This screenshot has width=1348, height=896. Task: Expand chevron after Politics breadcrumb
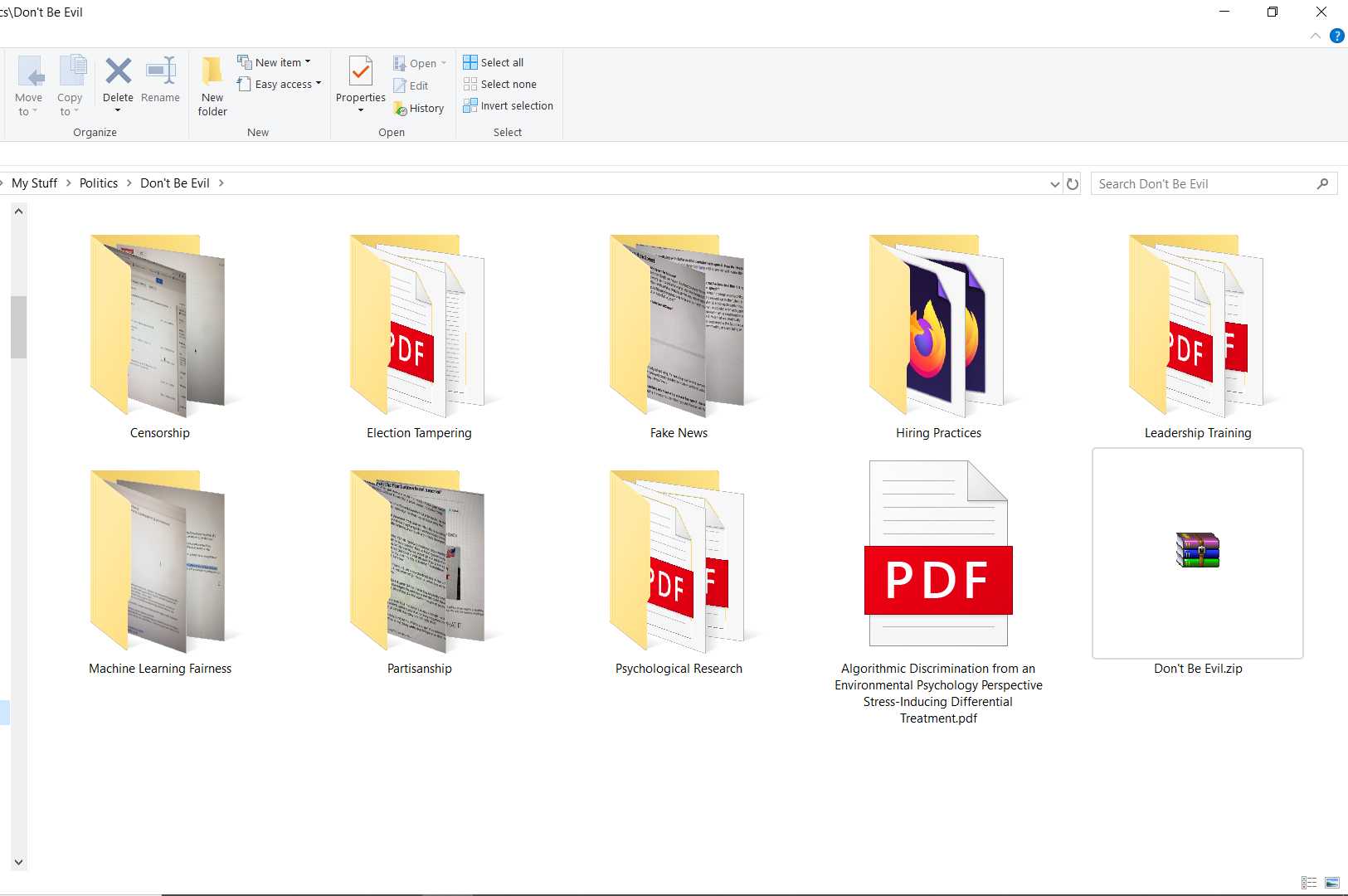[x=129, y=183]
